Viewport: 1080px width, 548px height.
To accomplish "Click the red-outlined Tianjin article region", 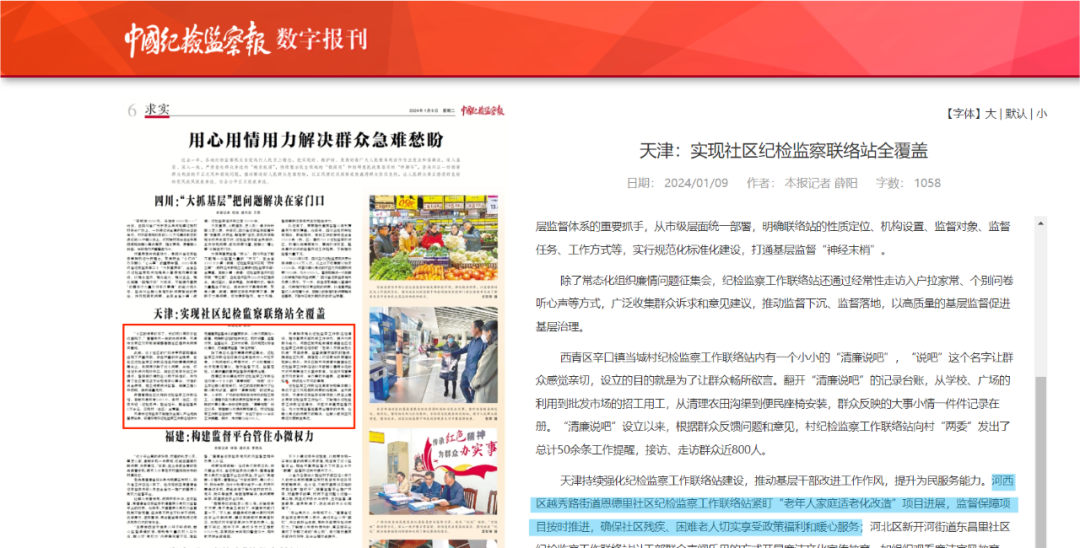I will [239, 377].
